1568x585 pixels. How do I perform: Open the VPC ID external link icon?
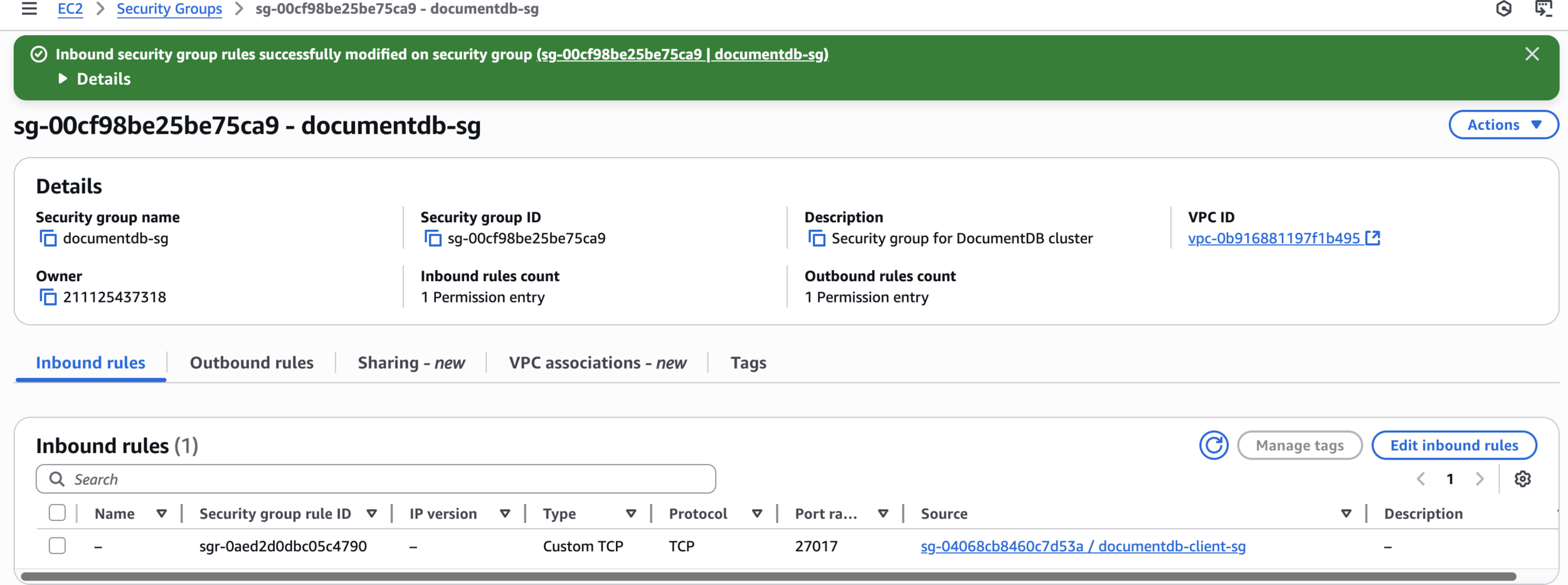pyautogui.click(x=1372, y=238)
